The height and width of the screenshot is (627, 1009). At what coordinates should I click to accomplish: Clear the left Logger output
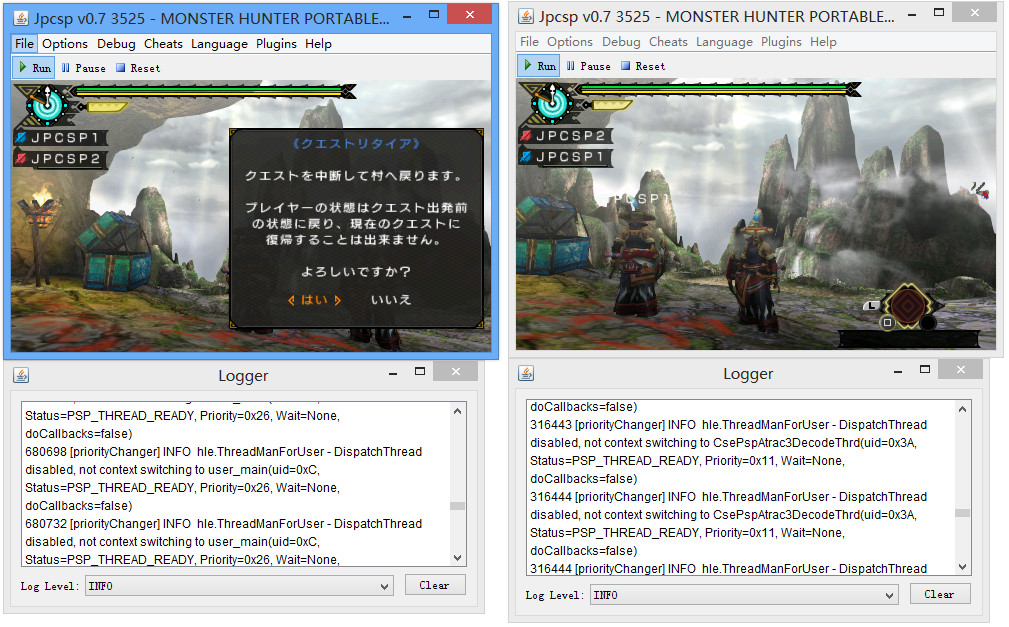(x=434, y=585)
